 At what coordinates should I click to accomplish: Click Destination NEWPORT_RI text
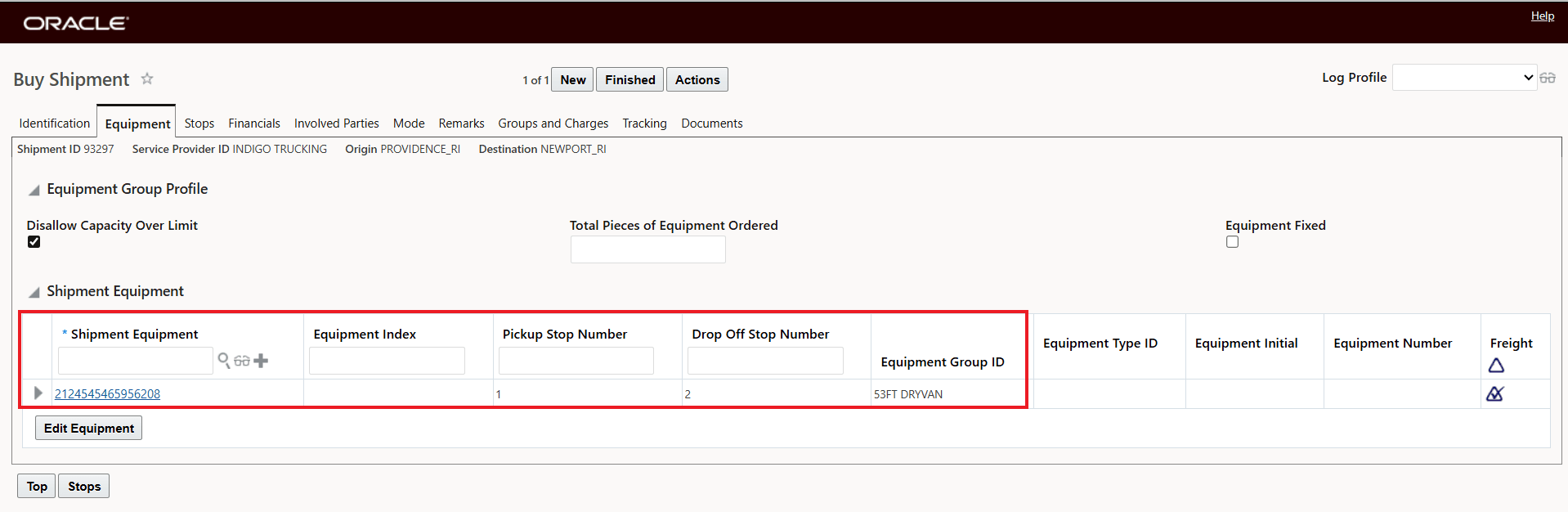[543, 149]
